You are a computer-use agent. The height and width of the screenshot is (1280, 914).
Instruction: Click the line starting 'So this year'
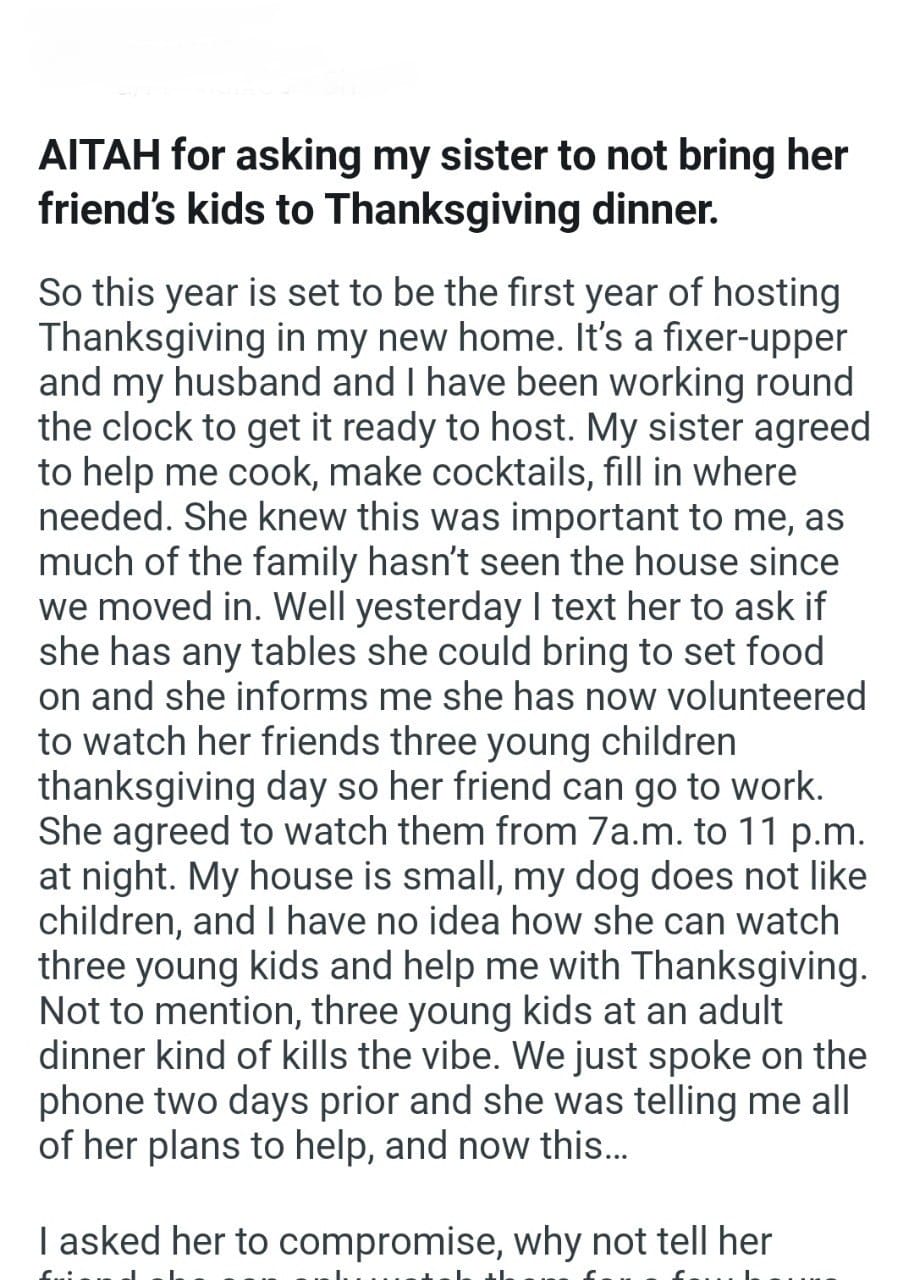point(438,294)
